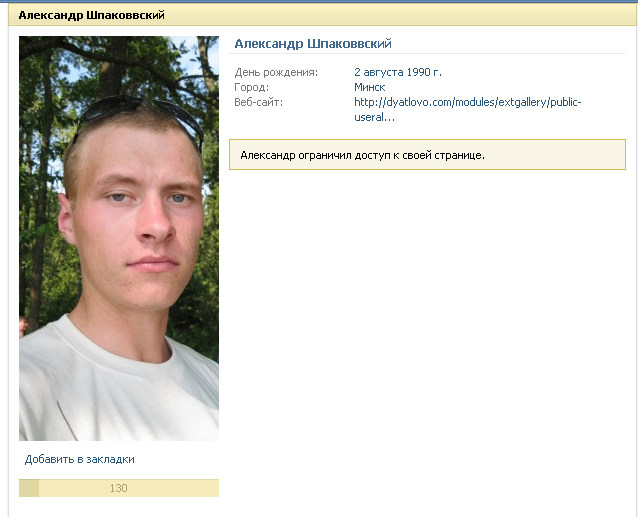Click the truncated useral... link text
This screenshot has width=638, height=517.
point(374,118)
